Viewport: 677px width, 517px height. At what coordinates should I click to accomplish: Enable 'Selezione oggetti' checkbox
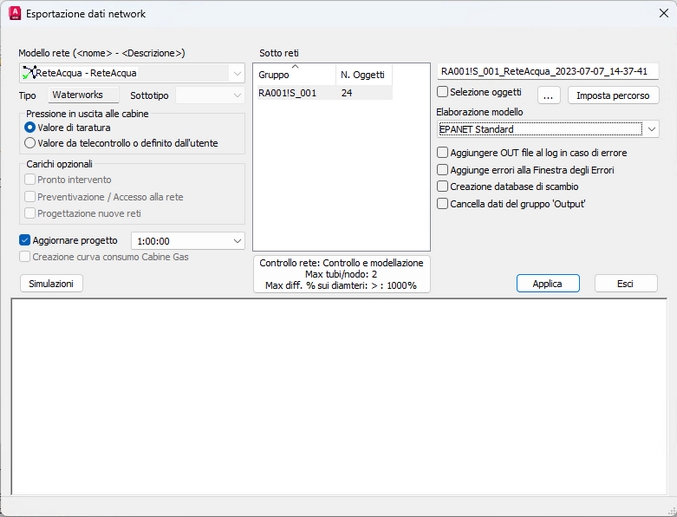pos(443,92)
